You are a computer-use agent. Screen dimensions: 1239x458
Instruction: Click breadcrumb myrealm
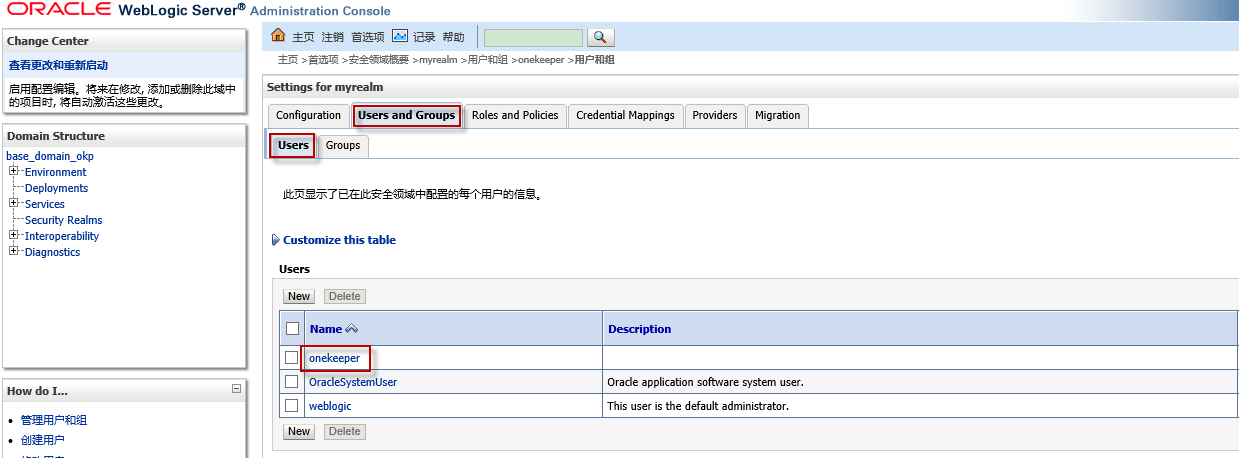coord(438,60)
